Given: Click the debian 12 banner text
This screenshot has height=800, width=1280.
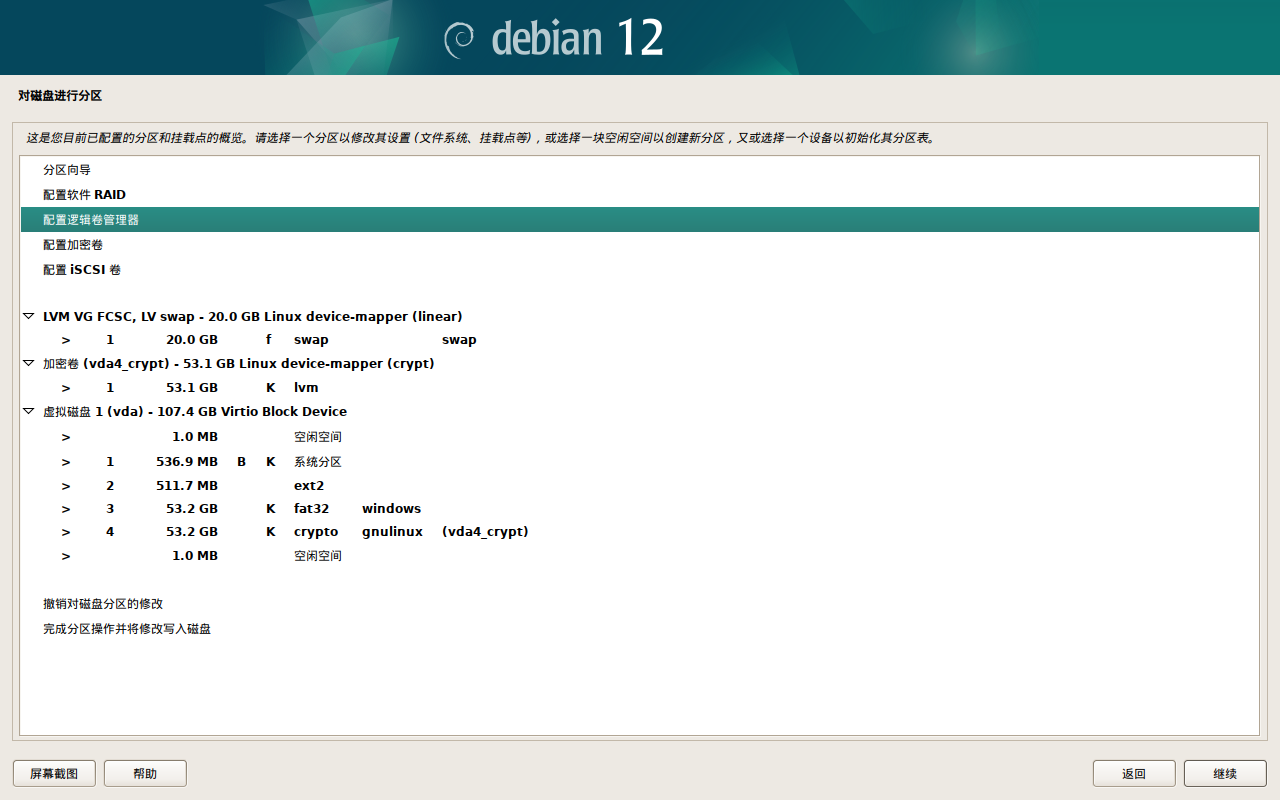Looking at the screenshot, I should tap(577, 38).
